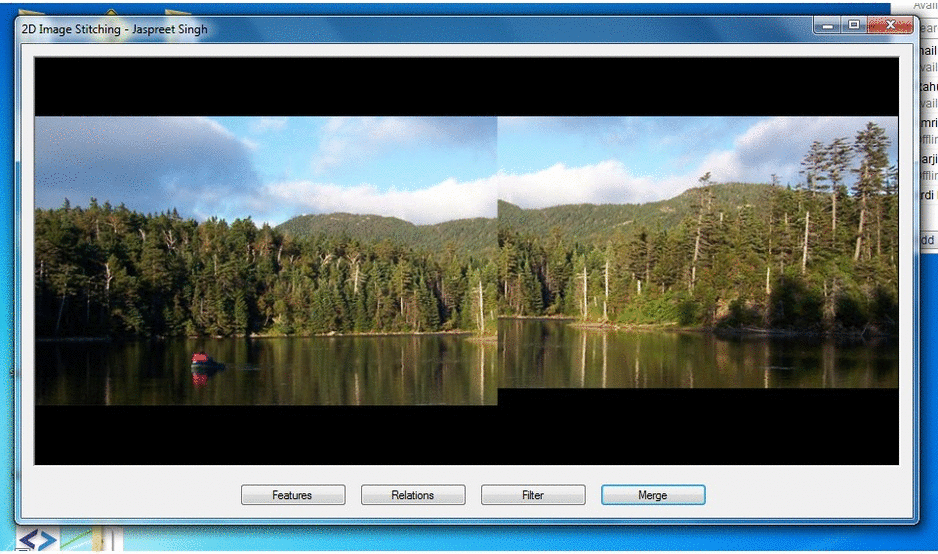Image resolution: width=938 pixels, height=554 pixels.
Task: Select the right landscape photo
Action: click(x=697, y=252)
